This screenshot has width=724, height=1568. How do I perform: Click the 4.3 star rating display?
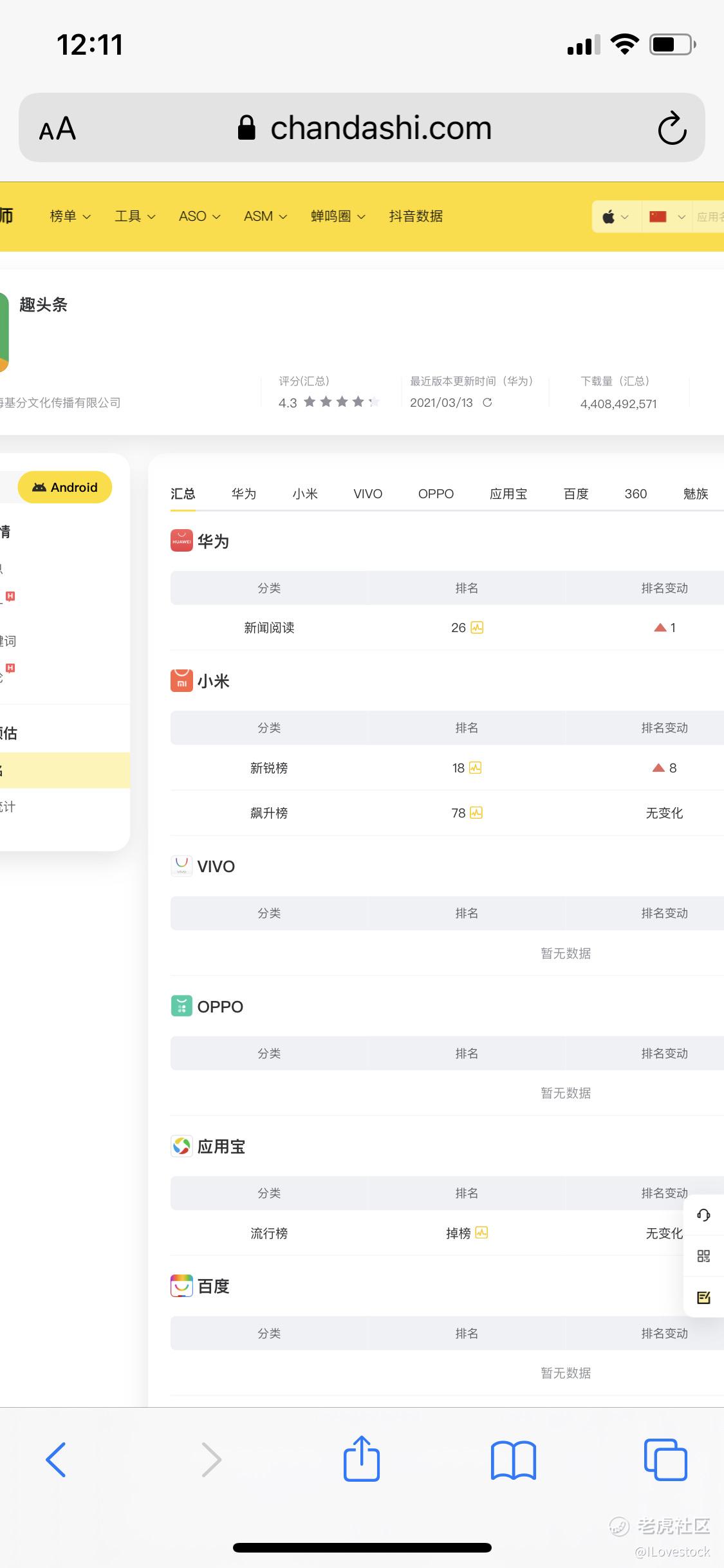tap(328, 402)
